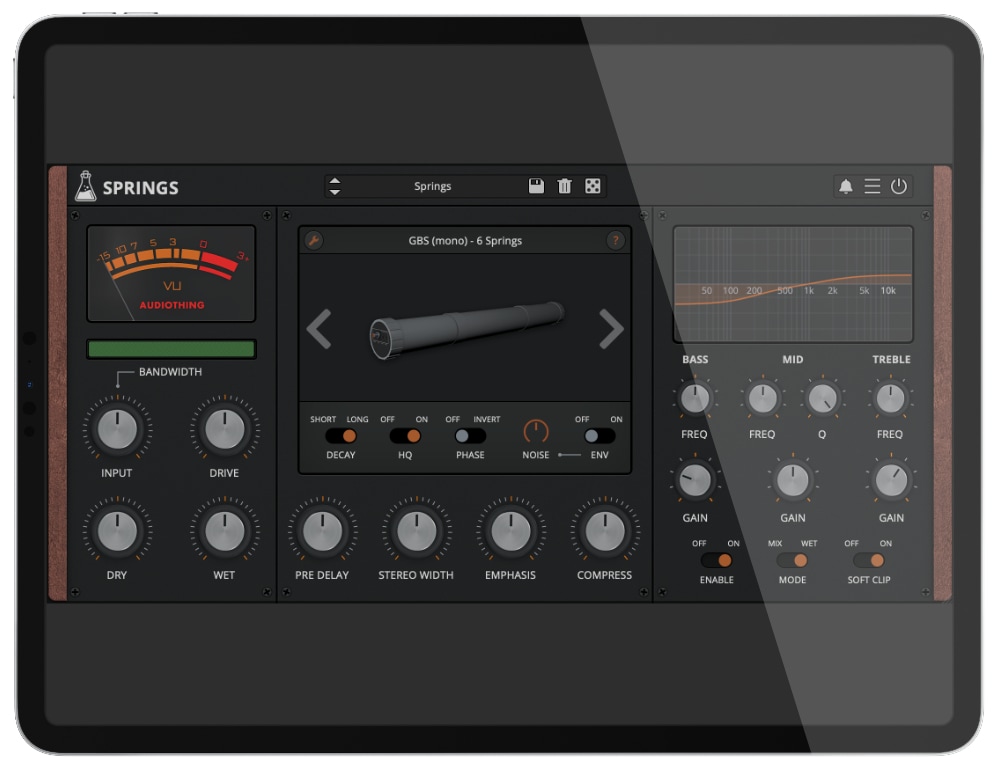Screen dimensions: 1000x767
Task: Click the VU meter display
Action: coord(171,273)
